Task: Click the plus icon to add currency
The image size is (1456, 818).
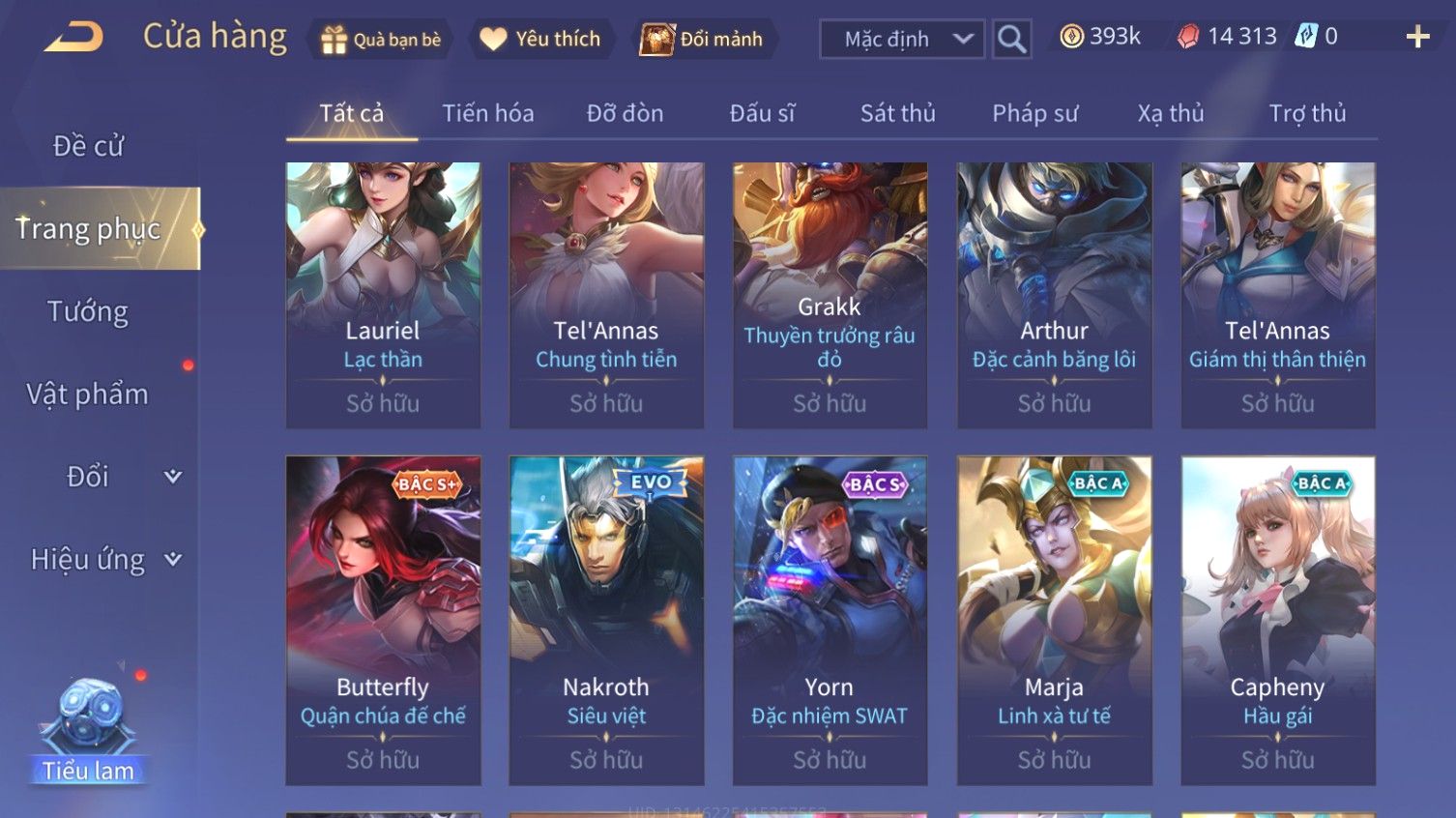Action: [1417, 38]
